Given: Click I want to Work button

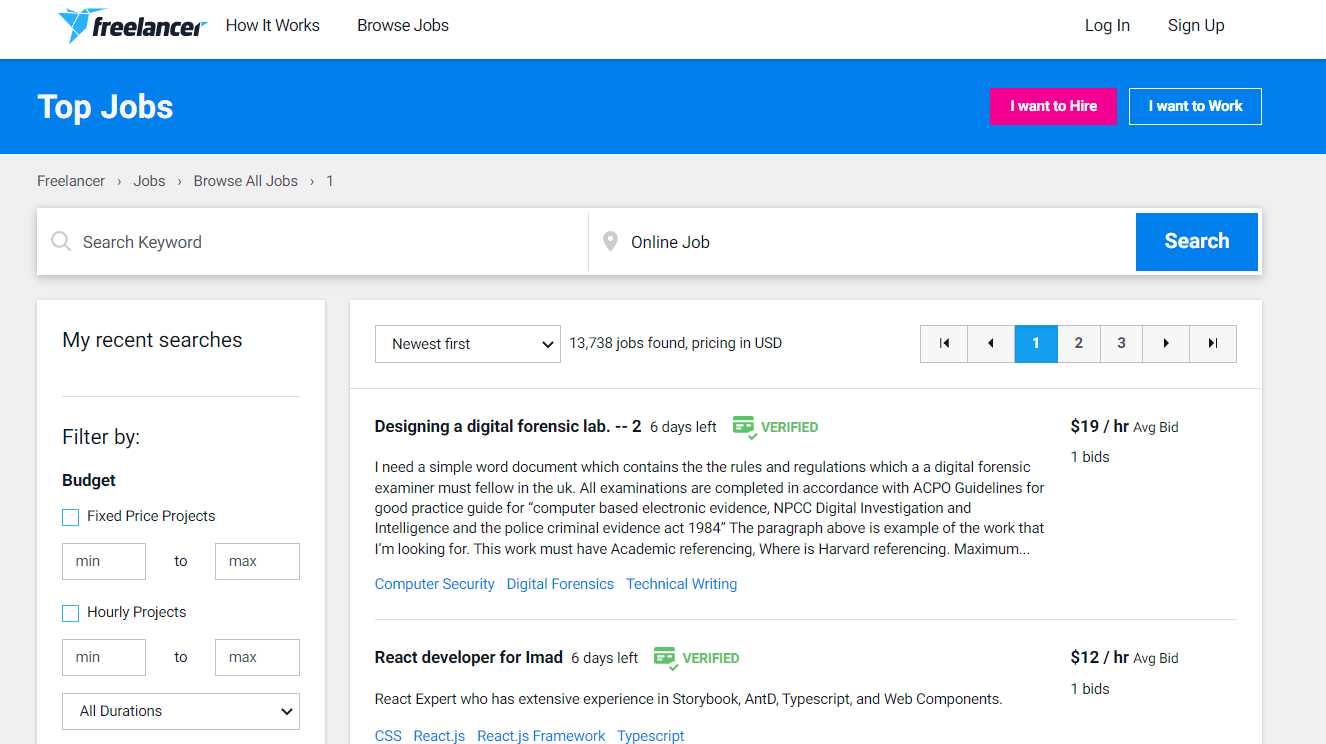Looking at the screenshot, I should click(x=1195, y=106).
